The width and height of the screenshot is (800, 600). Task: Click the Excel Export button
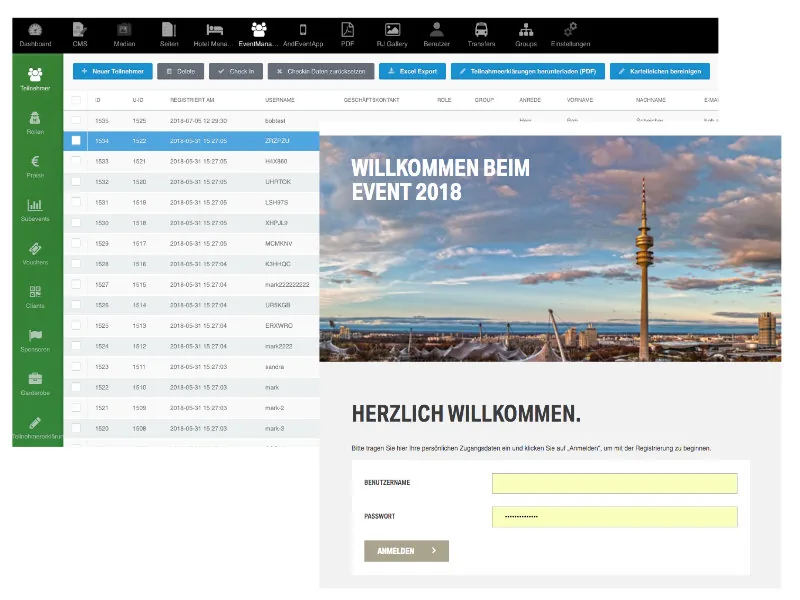[x=412, y=71]
